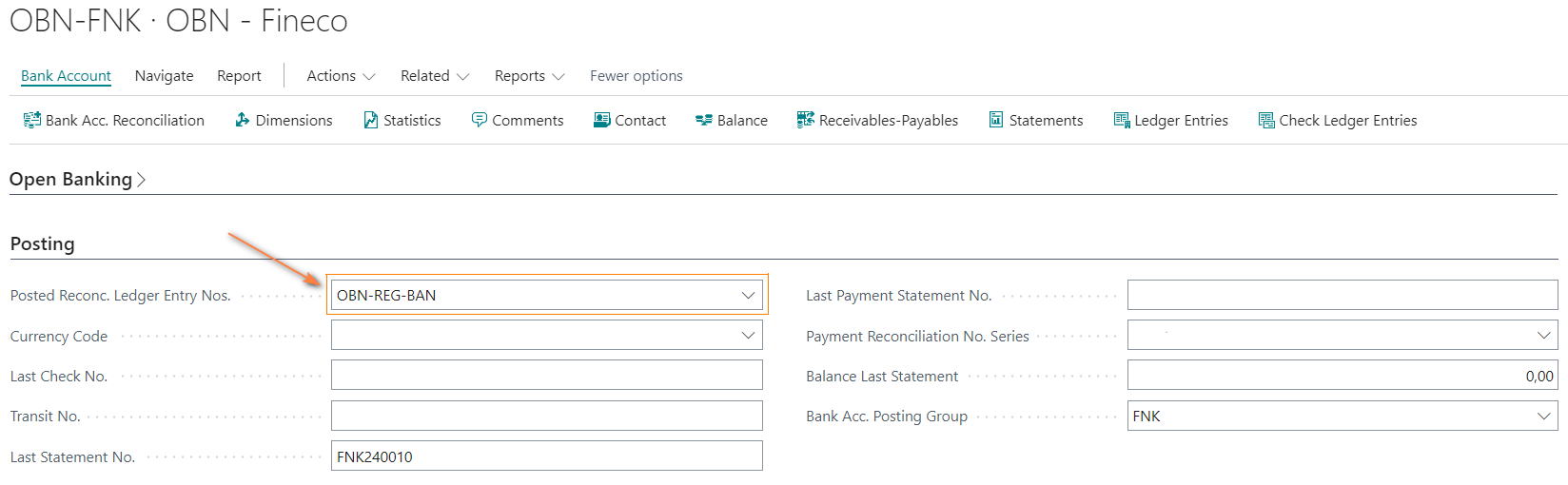
Task: Open Posted Reconc. Ledger Entry Nos. dropdown arrow
Action: click(x=748, y=296)
